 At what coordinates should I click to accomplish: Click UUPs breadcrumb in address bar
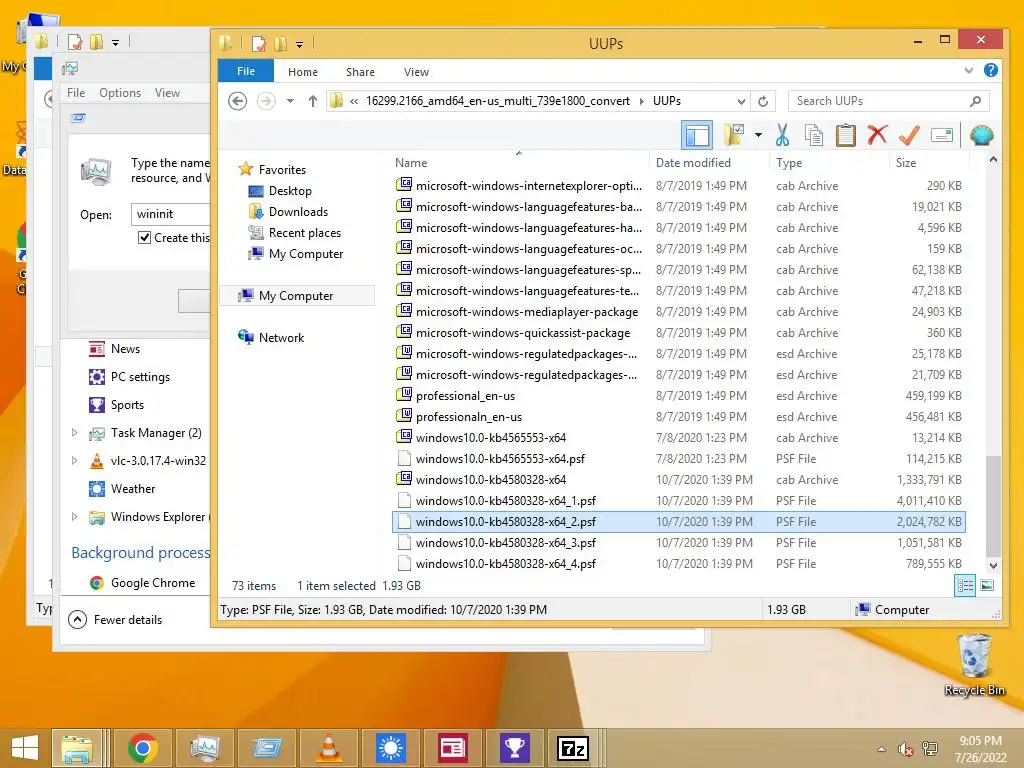coord(667,101)
